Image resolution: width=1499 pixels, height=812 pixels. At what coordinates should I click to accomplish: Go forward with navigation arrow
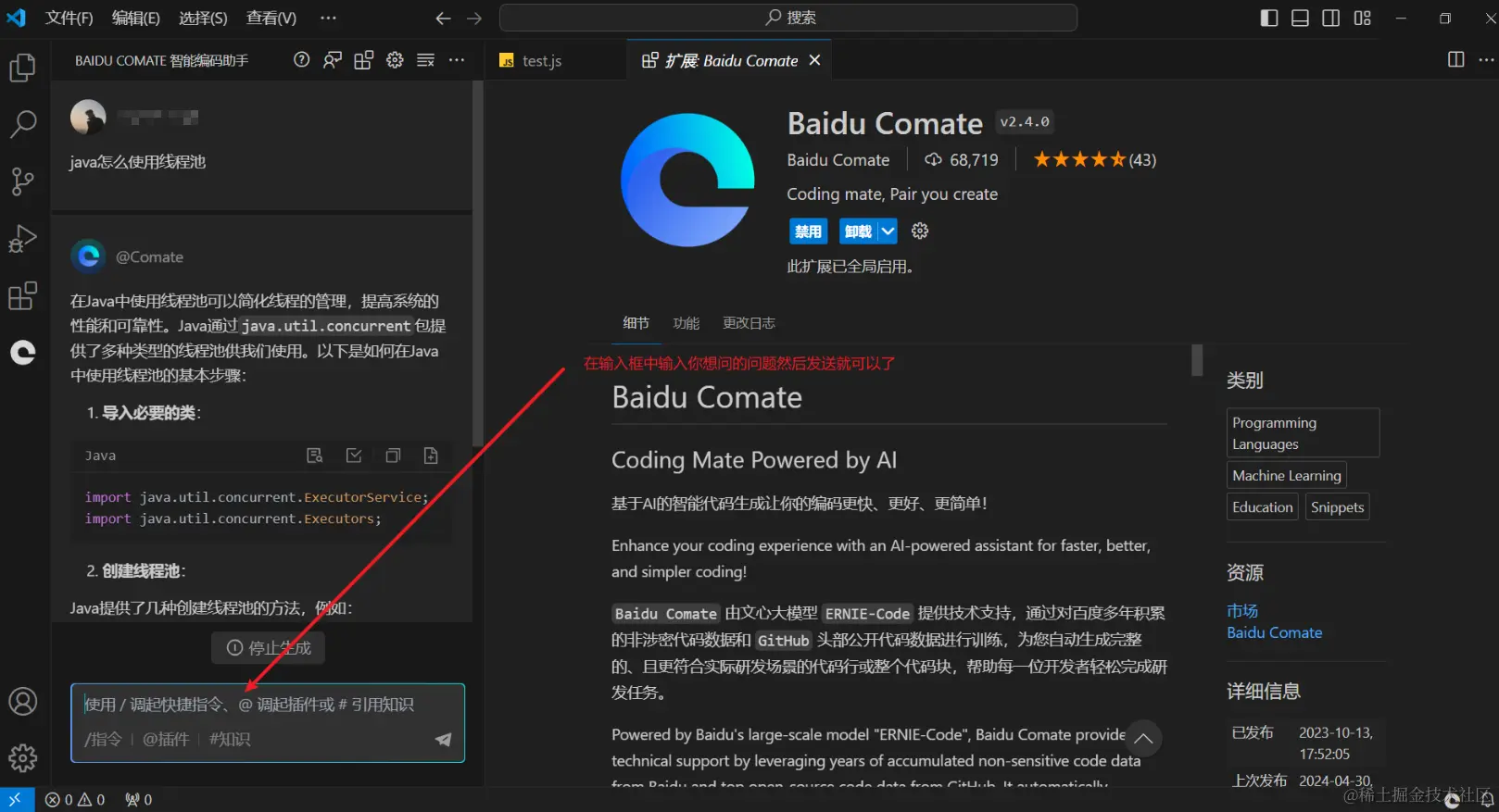474,19
